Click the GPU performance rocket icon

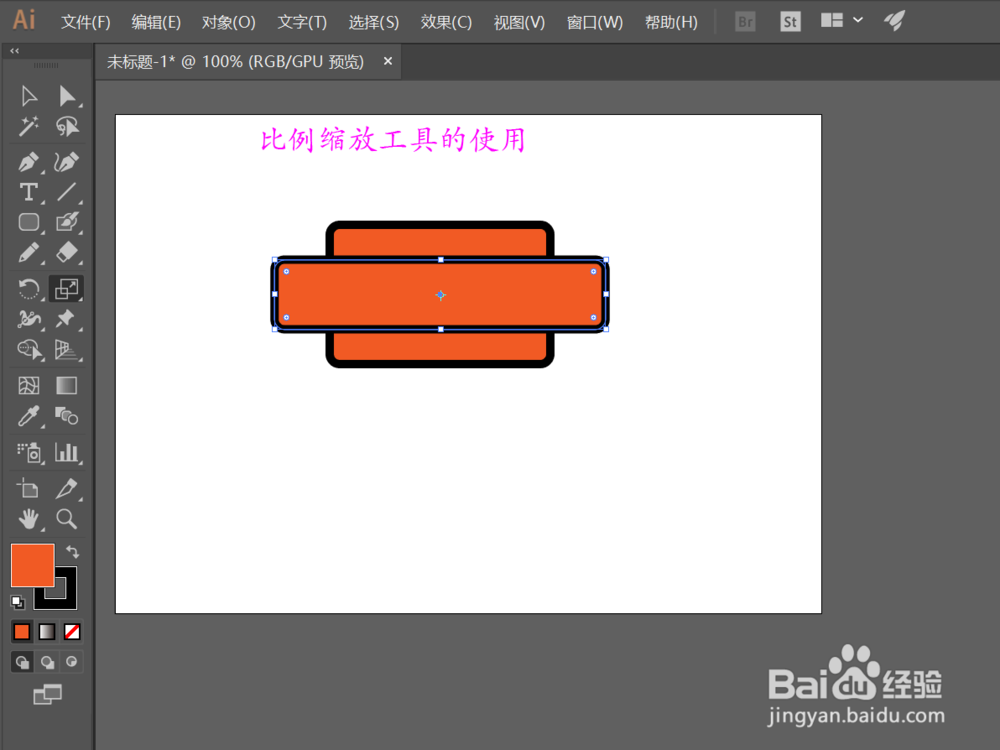pos(894,20)
